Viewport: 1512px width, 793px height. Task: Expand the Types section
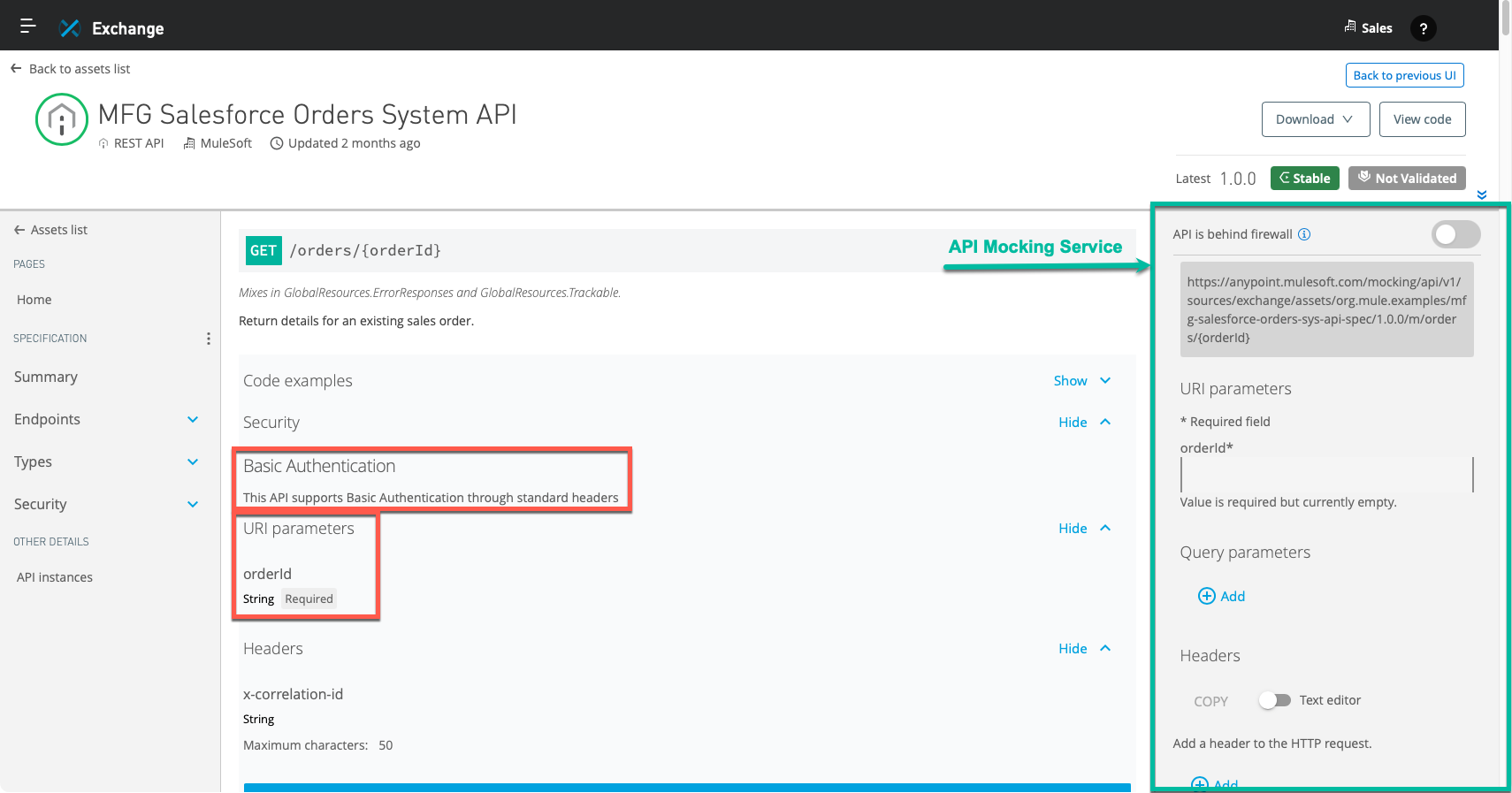pyautogui.click(x=193, y=461)
